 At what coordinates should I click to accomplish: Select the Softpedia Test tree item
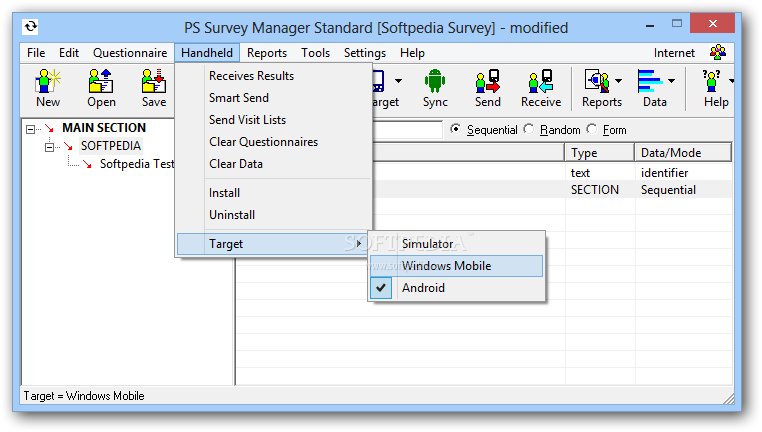pyautogui.click(x=137, y=164)
